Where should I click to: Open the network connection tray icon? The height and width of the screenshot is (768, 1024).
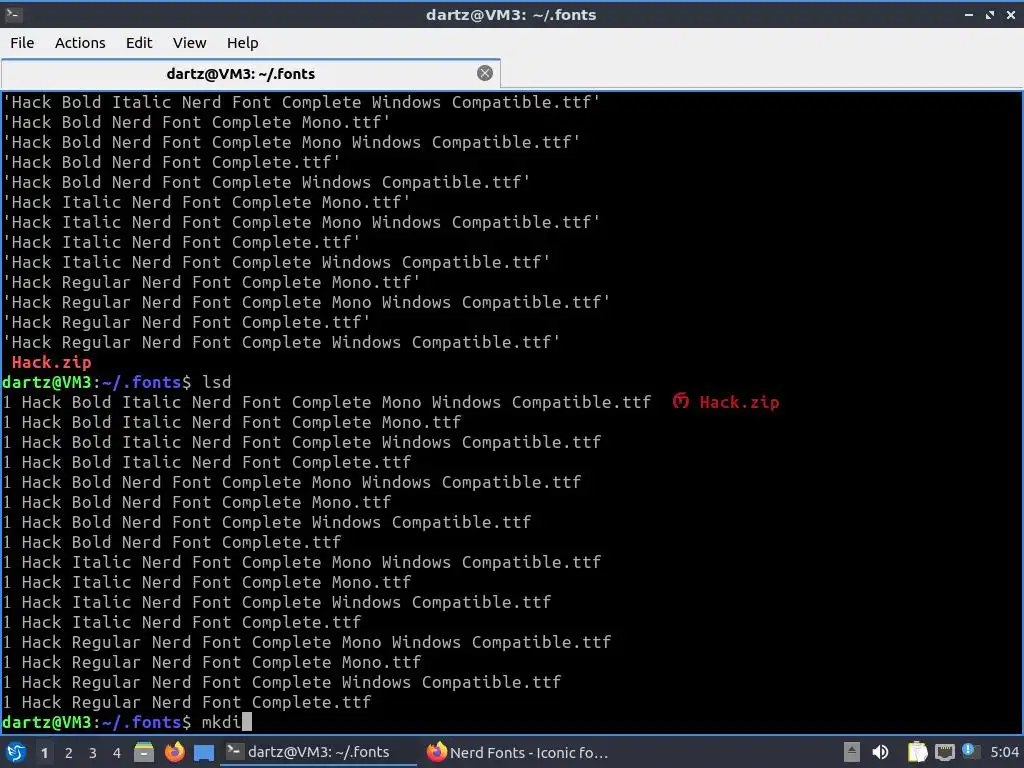tap(944, 753)
